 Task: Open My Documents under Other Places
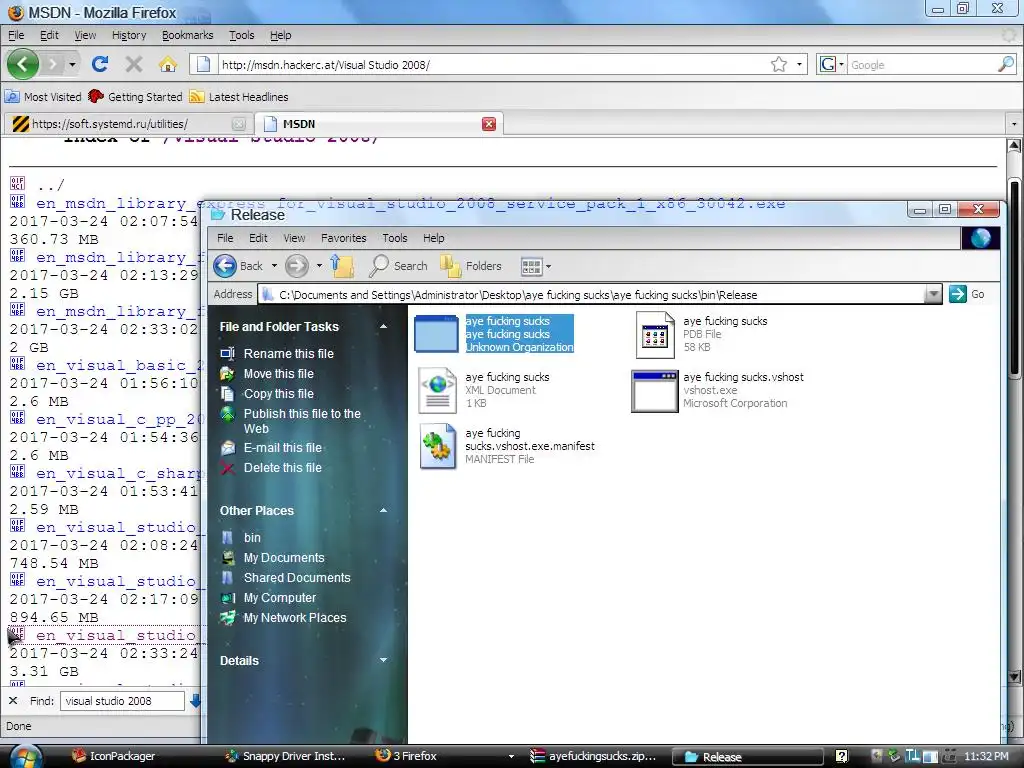click(x=284, y=558)
